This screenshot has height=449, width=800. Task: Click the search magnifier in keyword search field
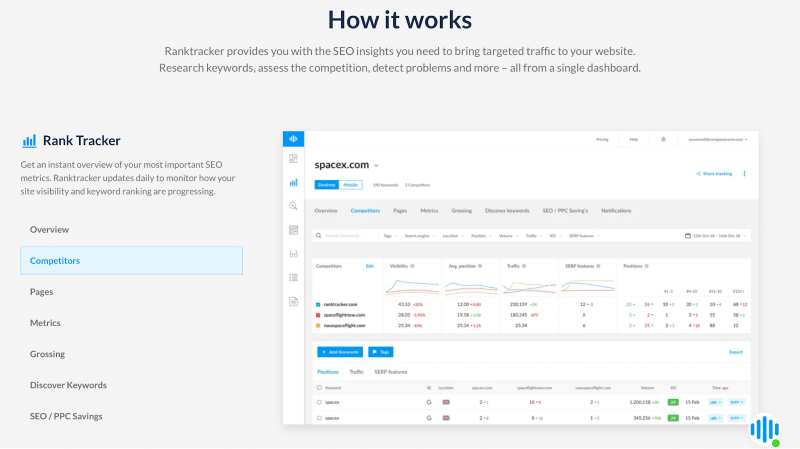coord(318,236)
